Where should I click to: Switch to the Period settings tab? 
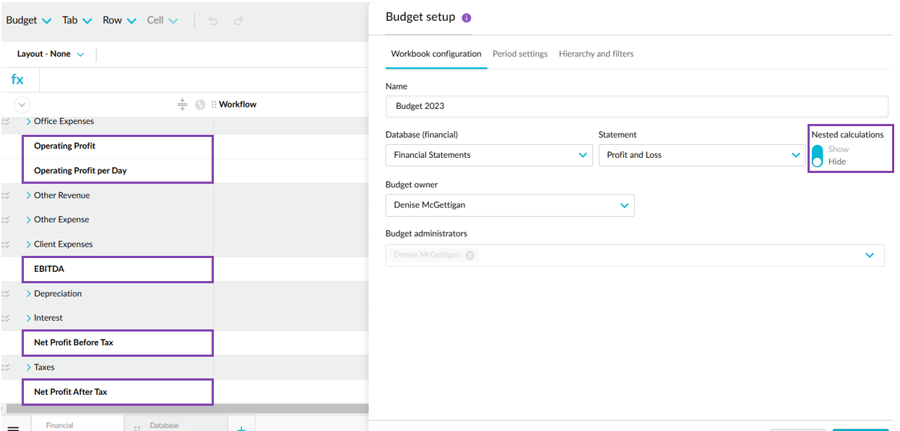(518, 54)
